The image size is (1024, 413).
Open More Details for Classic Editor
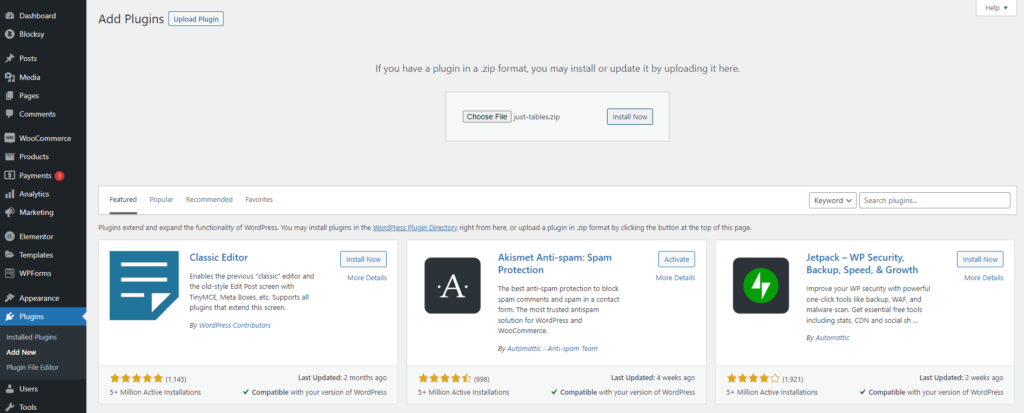coord(367,278)
